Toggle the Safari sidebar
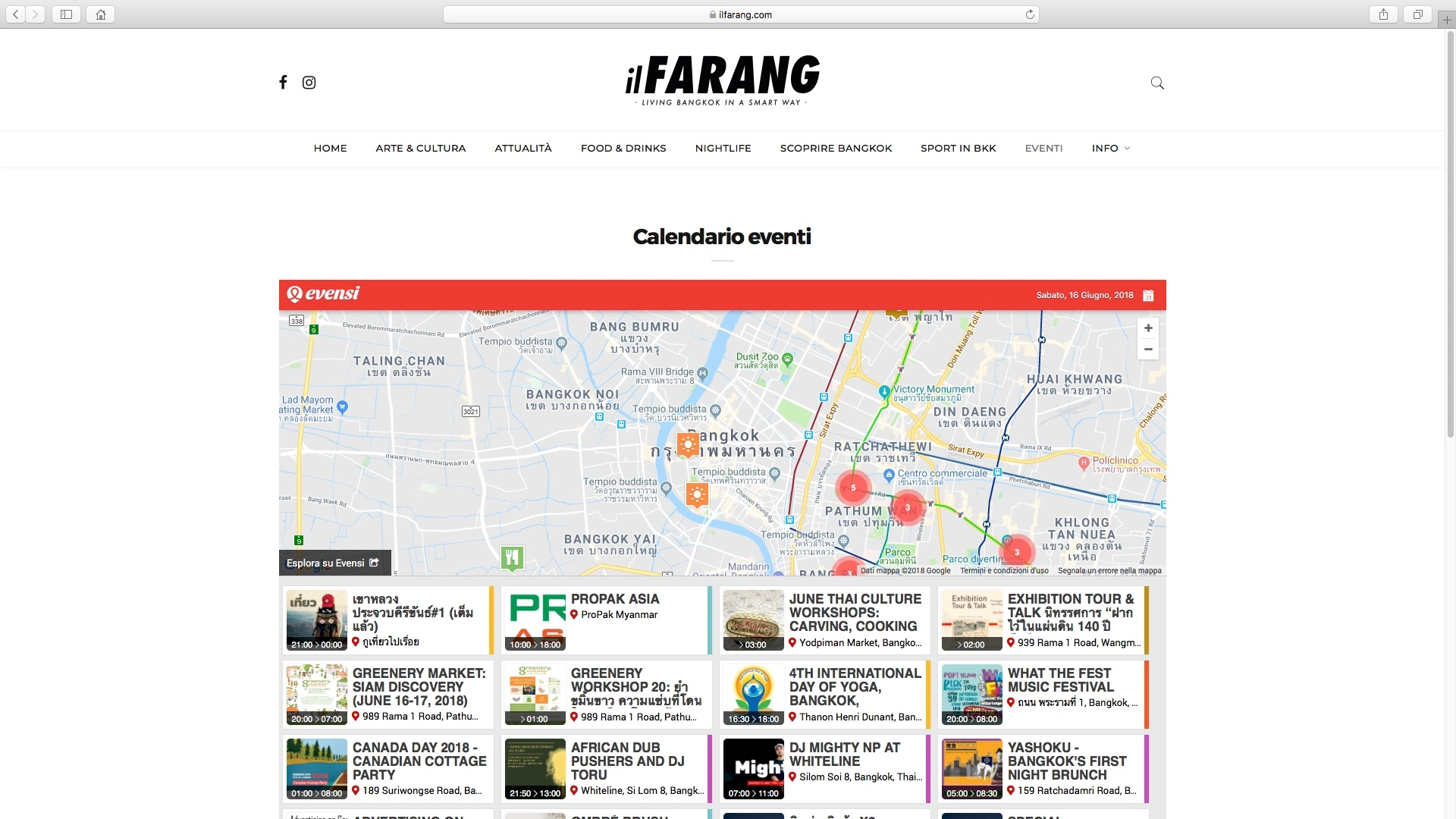 pyautogui.click(x=66, y=14)
